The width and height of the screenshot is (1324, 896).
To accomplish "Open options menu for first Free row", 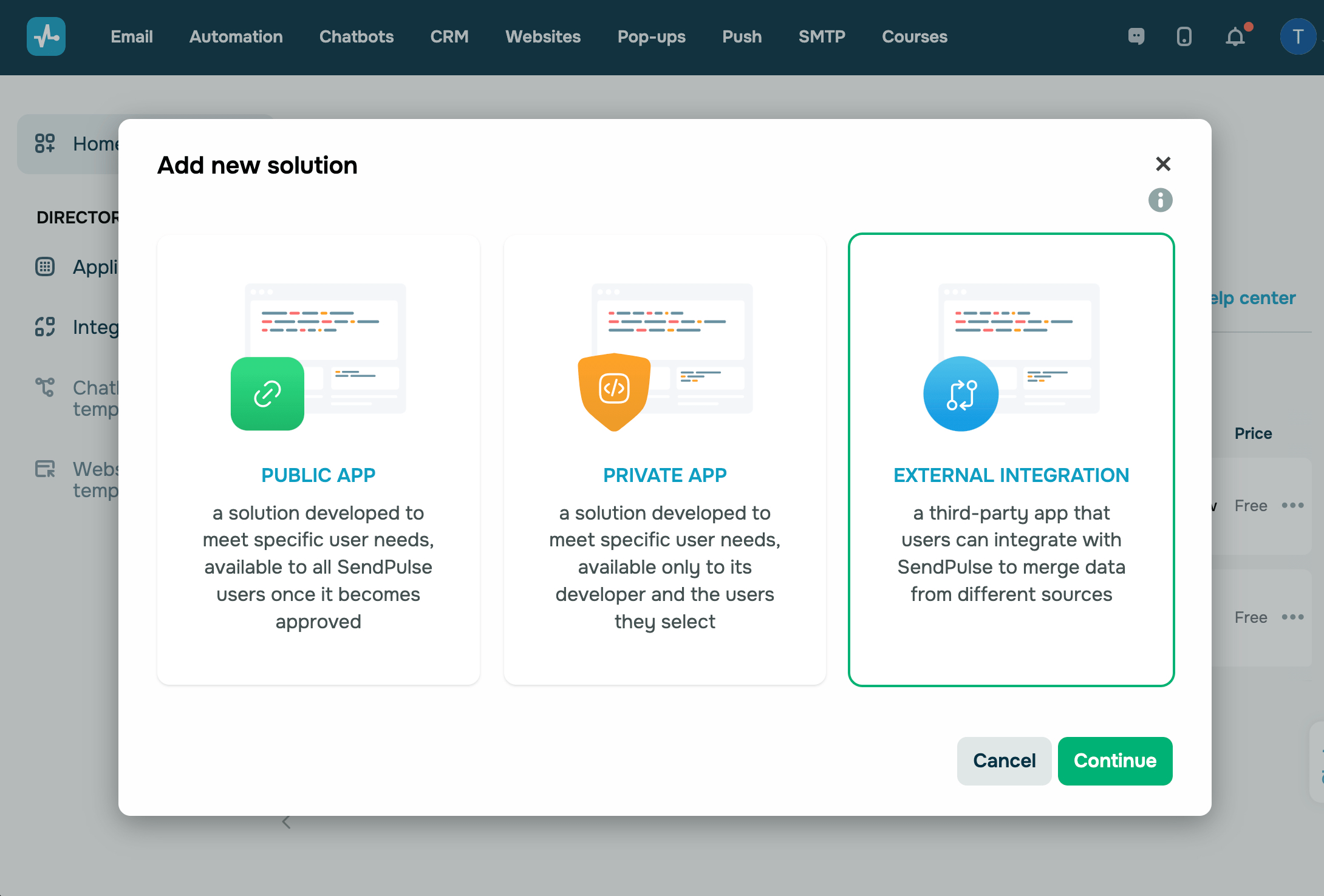I will [x=1292, y=505].
